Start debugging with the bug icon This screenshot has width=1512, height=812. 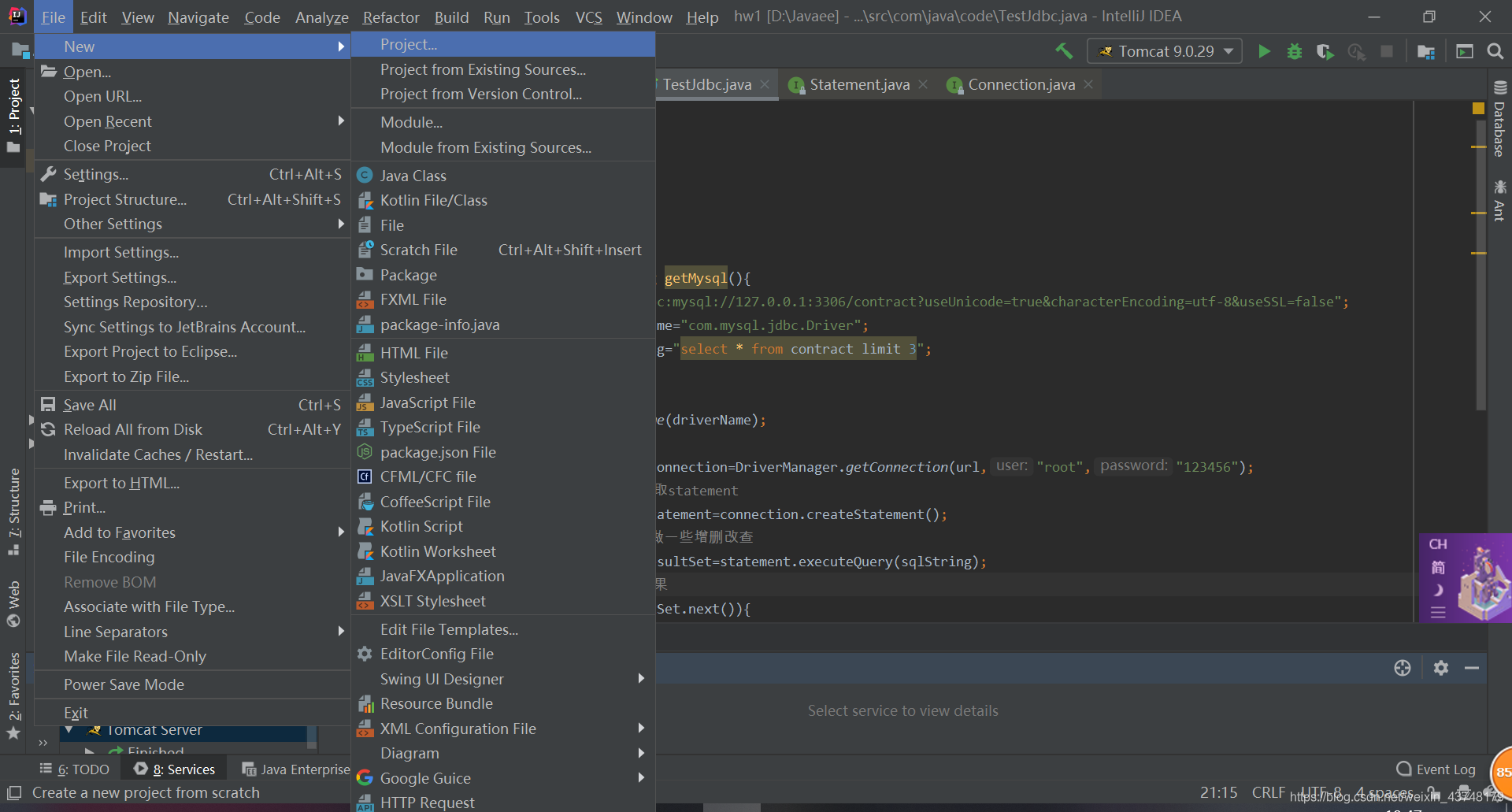click(1295, 51)
